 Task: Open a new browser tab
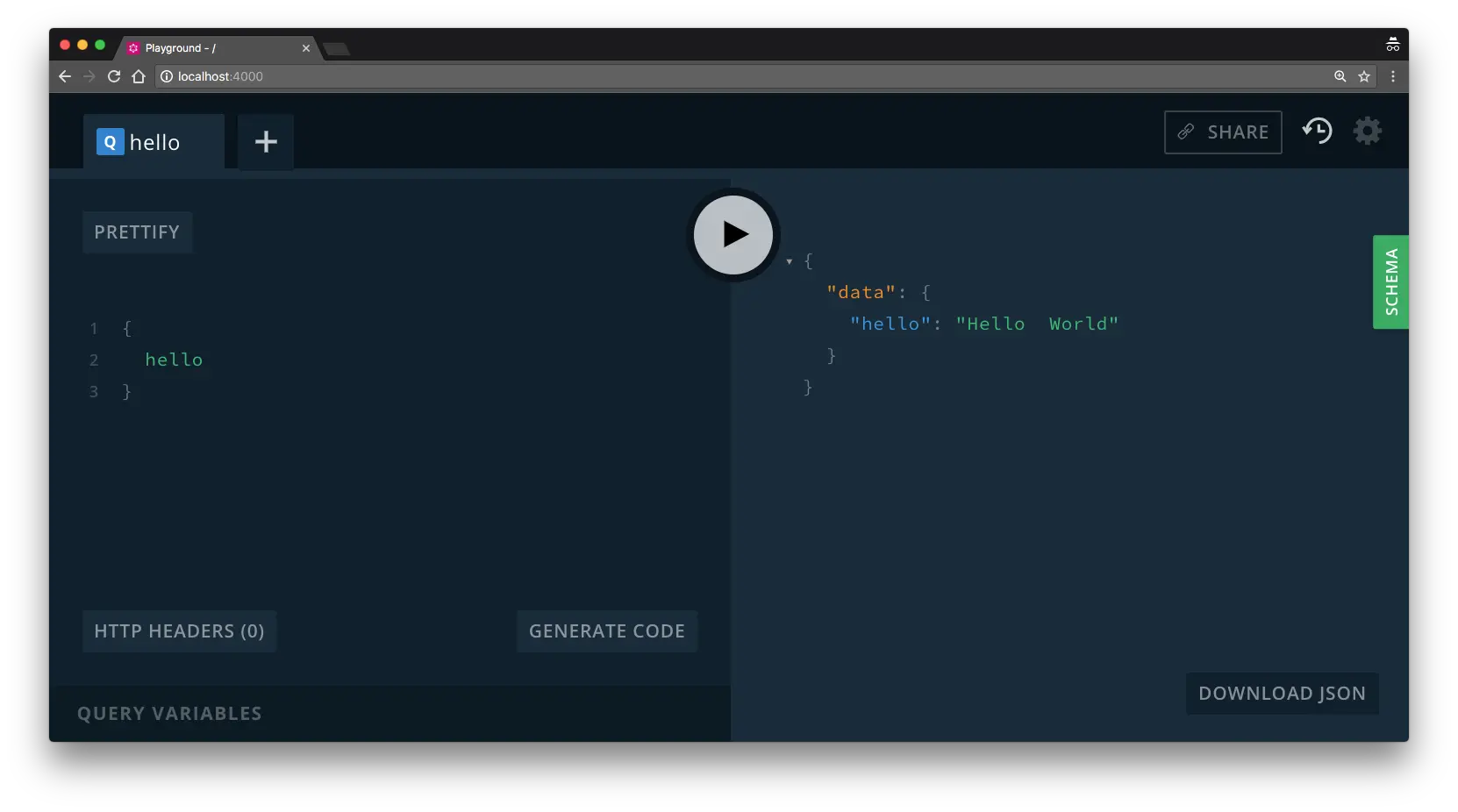coord(336,49)
